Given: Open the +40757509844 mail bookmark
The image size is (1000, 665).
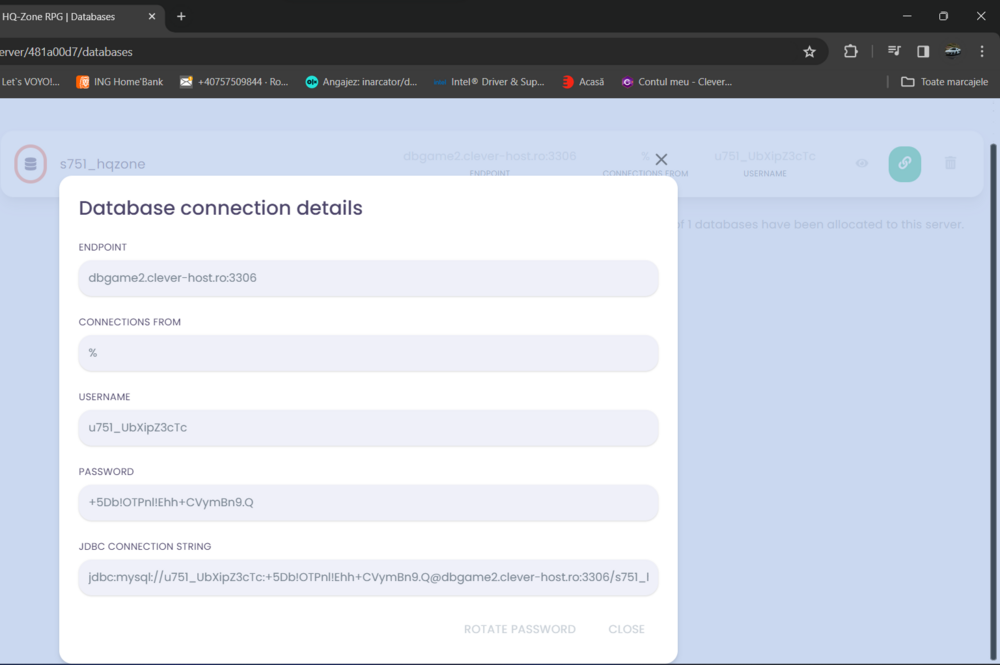Looking at the screenshot, I should (234, 82).
